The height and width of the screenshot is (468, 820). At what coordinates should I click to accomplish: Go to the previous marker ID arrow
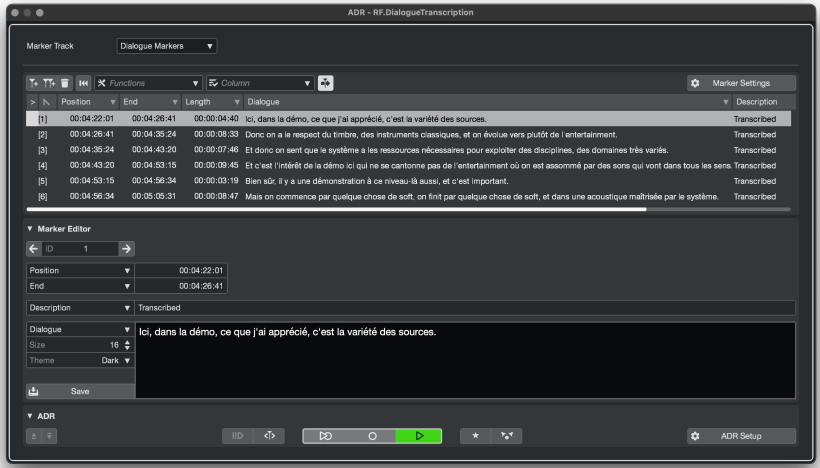pyautogui.click(x=33, y=248)
